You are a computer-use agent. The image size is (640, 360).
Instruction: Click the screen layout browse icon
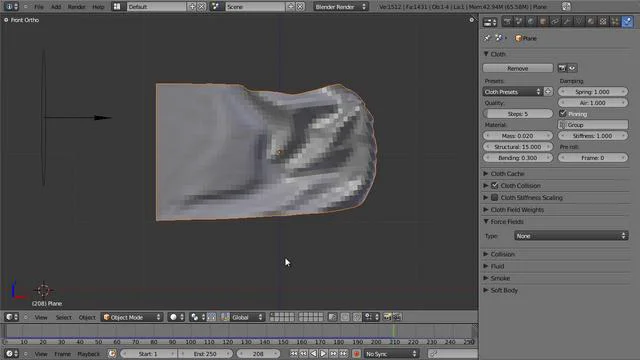click(117, 7)
